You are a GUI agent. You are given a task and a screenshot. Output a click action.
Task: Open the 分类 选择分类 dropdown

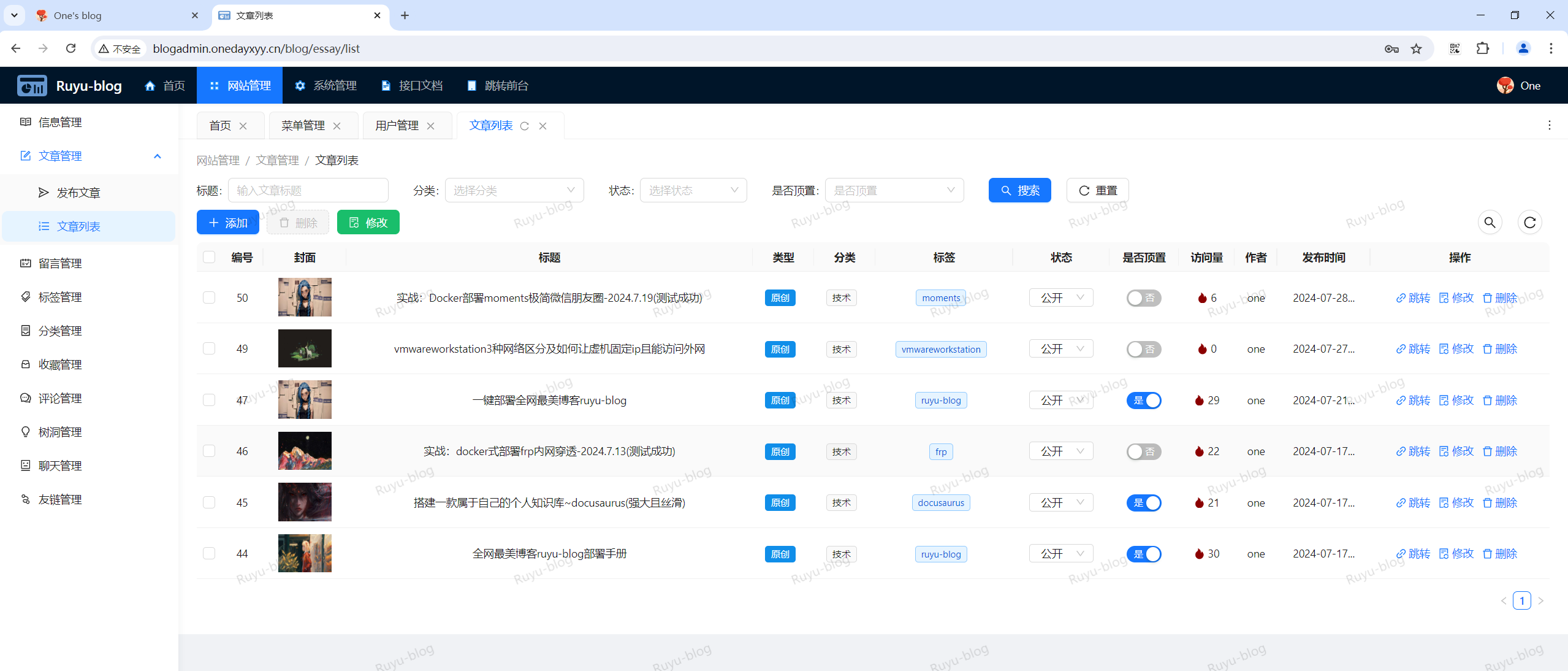[x=514, y=190]
